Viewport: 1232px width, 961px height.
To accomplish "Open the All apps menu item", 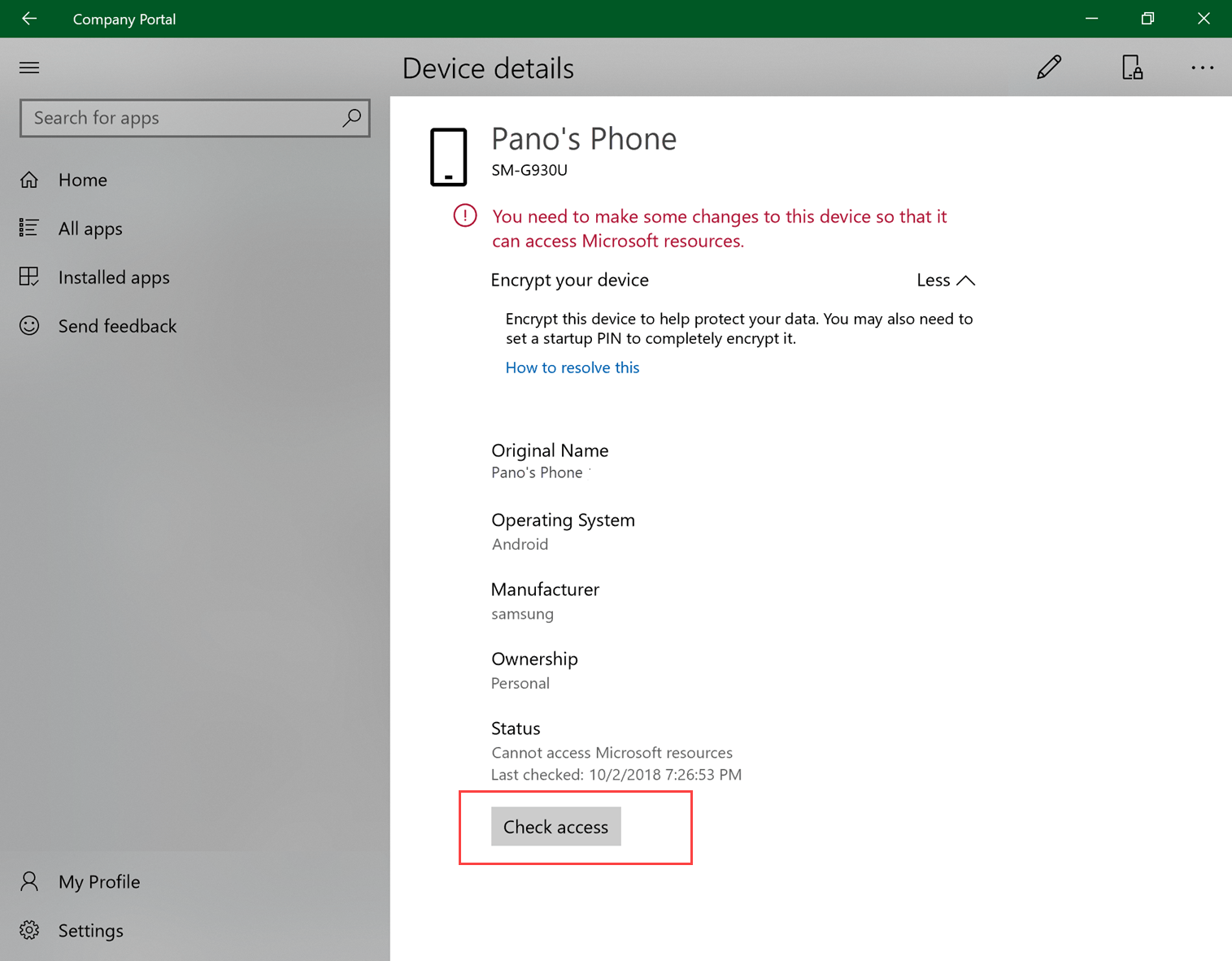I will 89,228.
